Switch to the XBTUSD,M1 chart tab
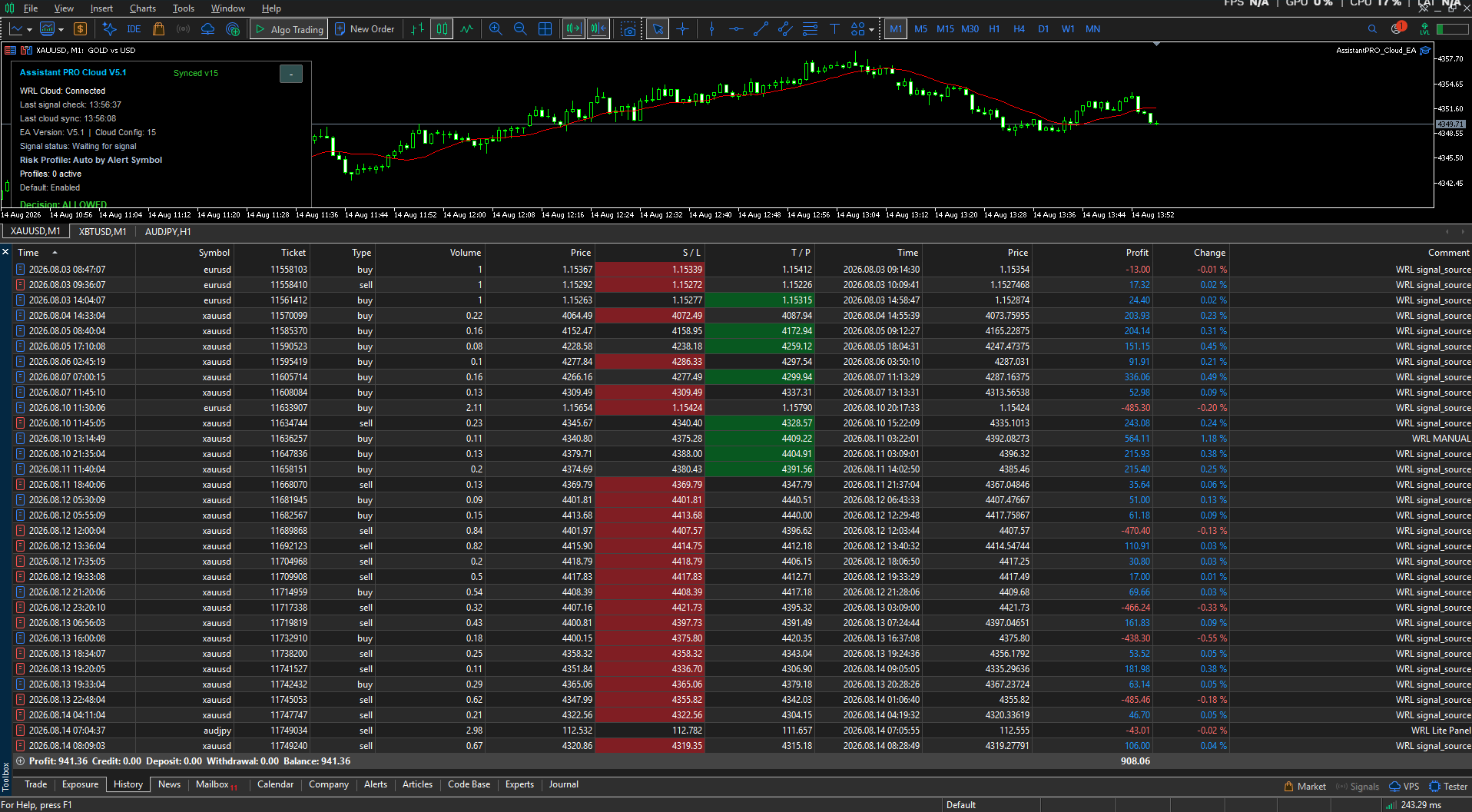This screenshot has width=1472, height=812. 103,231
